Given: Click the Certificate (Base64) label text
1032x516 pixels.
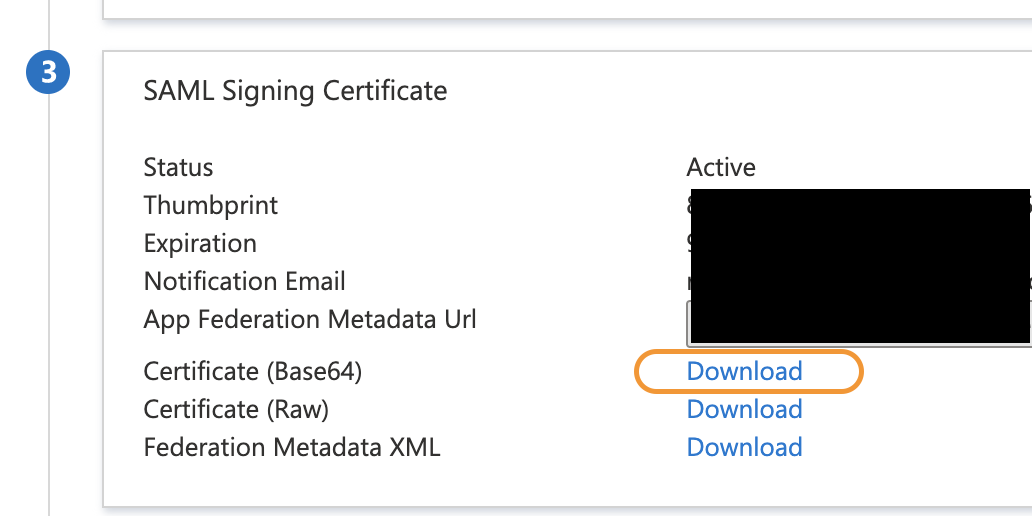Looking at the screenshot, I should click(253, 371).
